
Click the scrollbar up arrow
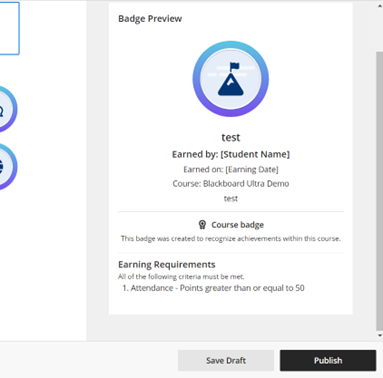[380, 6]
